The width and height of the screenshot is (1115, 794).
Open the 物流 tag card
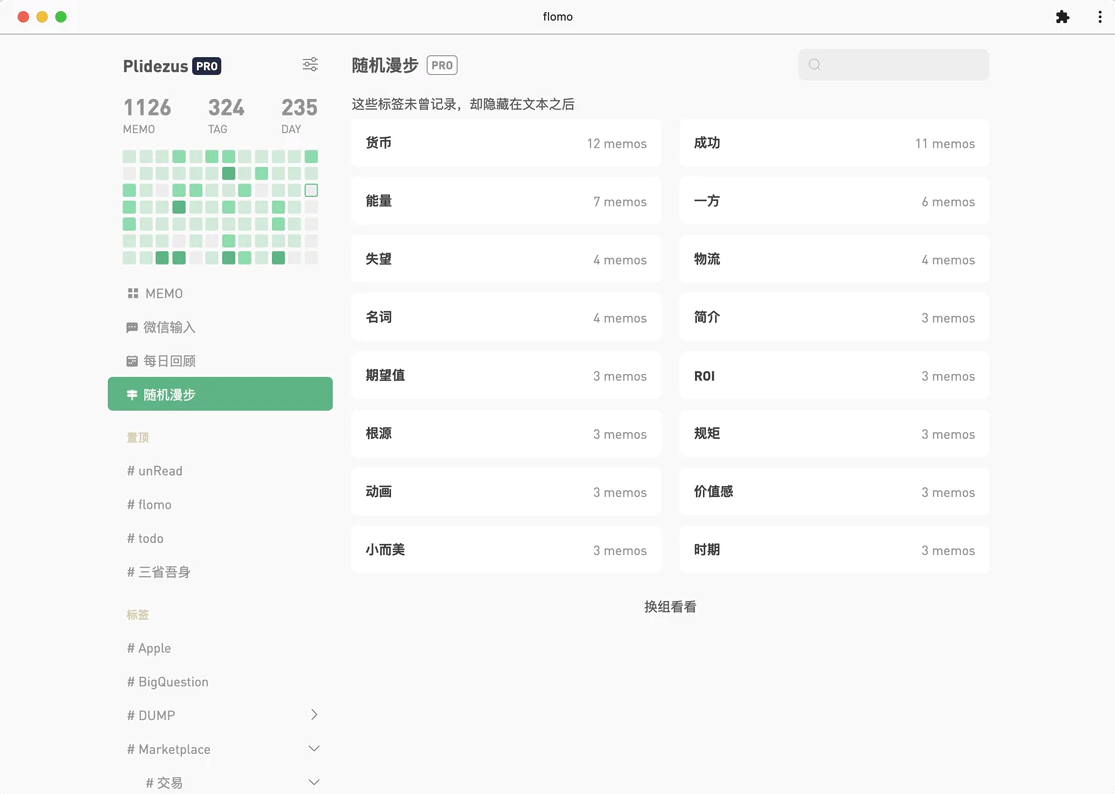click(x=834, y=259)
